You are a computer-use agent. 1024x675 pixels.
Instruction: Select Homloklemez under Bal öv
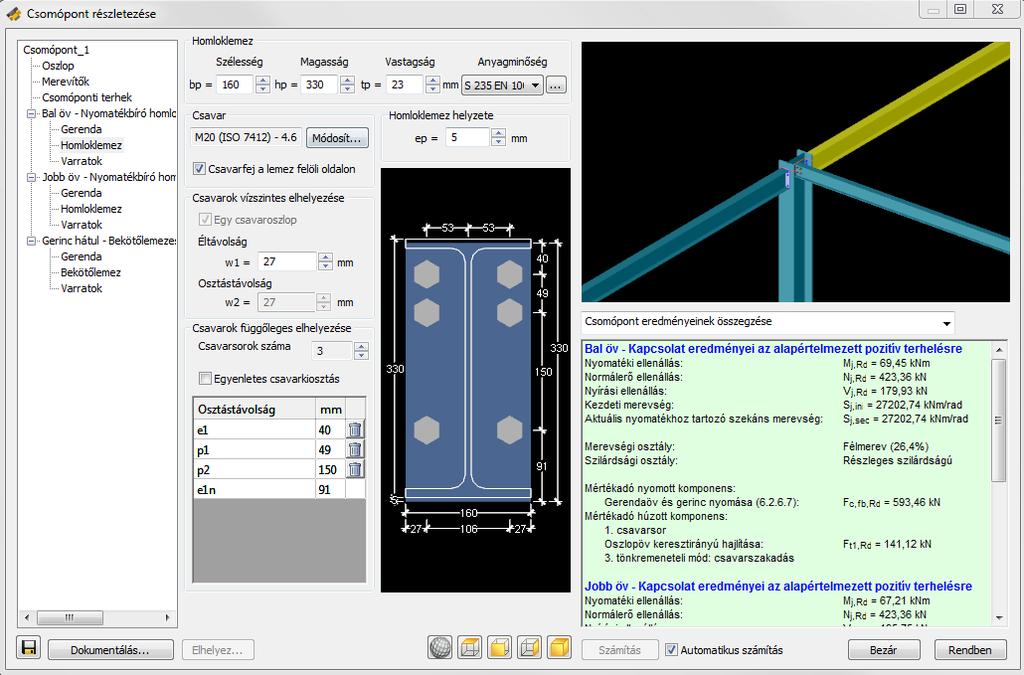point(91,145)
